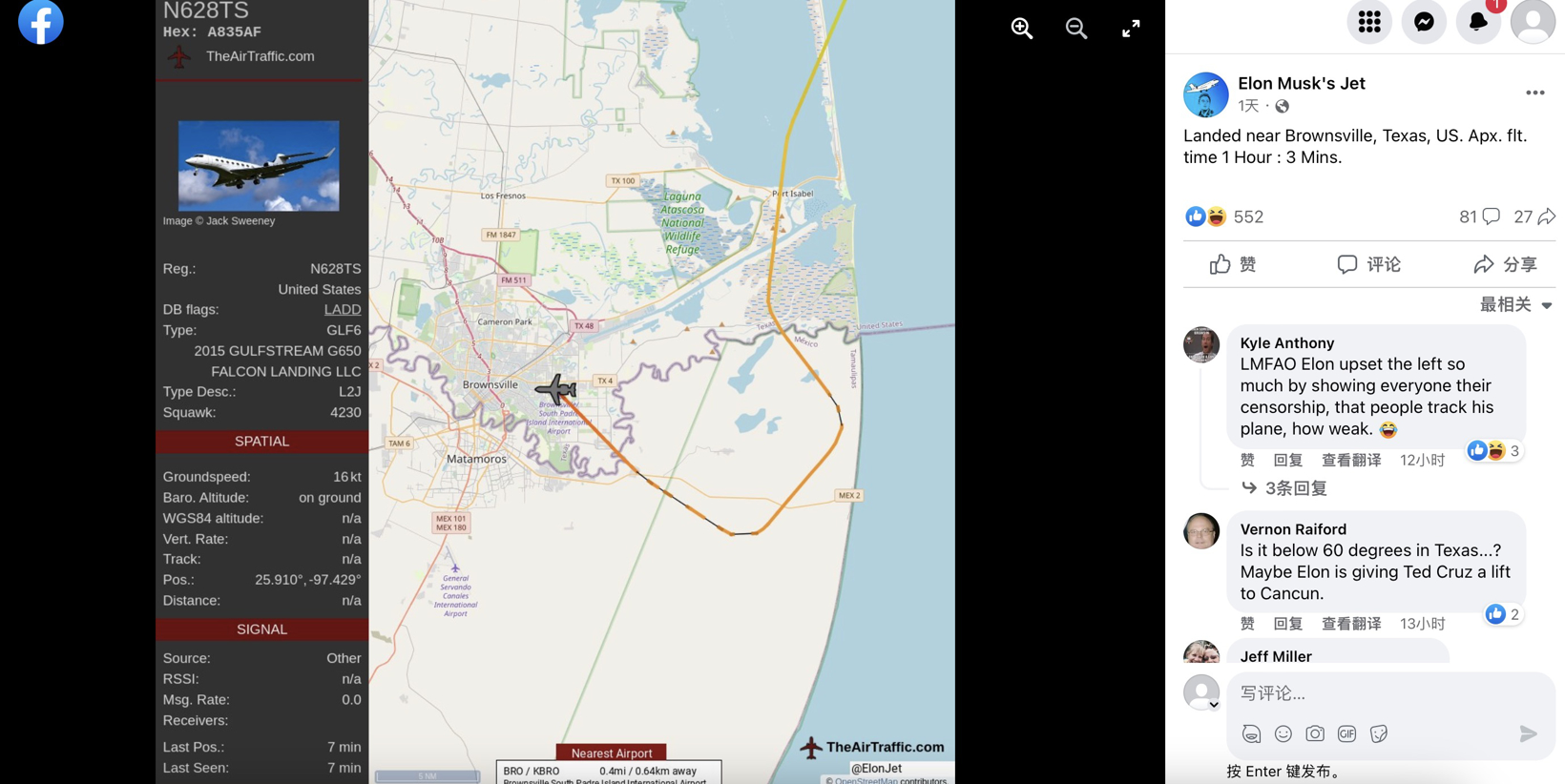The image size is (1565, 784).
Task: Open Vernon Raiford's profile name
Action: coord(1293,528)
